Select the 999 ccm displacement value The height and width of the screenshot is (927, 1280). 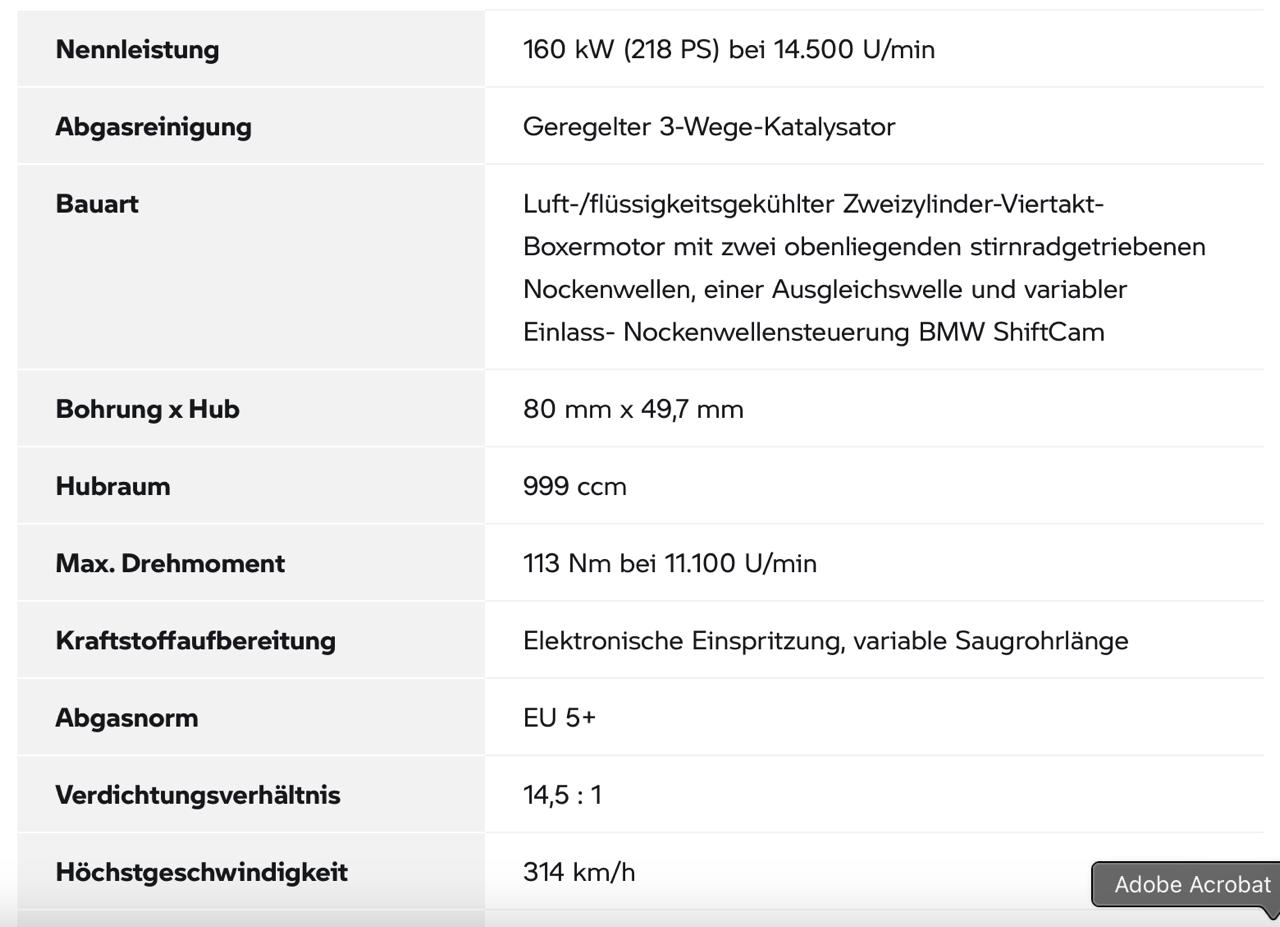[x=575, y=486]
